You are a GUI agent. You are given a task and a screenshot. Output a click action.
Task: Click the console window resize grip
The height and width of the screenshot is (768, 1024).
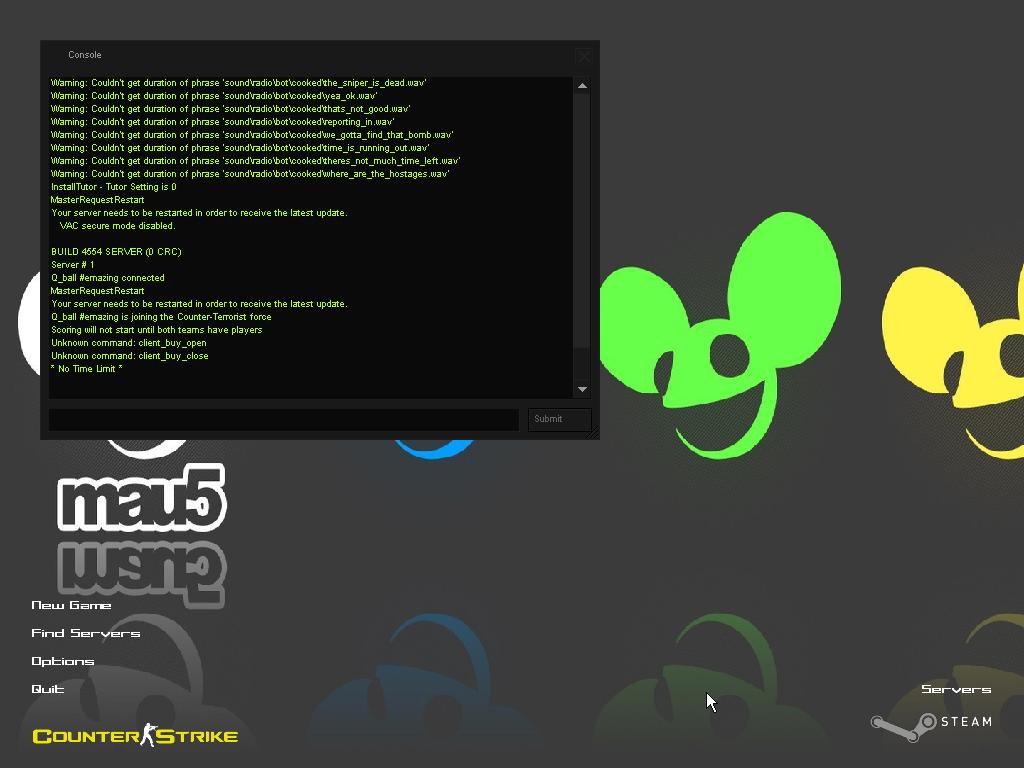point(593,433)
